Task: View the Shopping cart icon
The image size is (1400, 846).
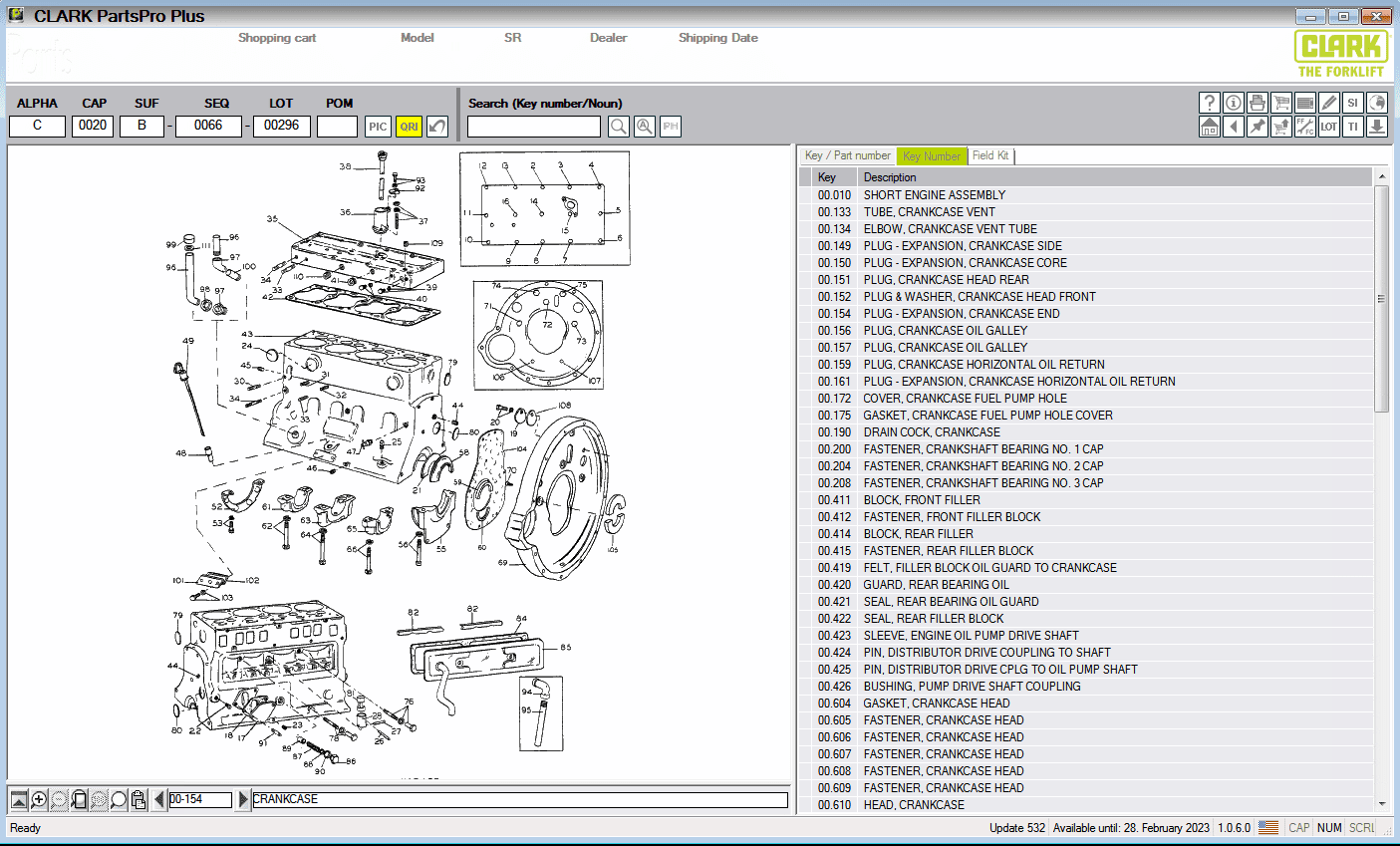Action: (1280, 103)
